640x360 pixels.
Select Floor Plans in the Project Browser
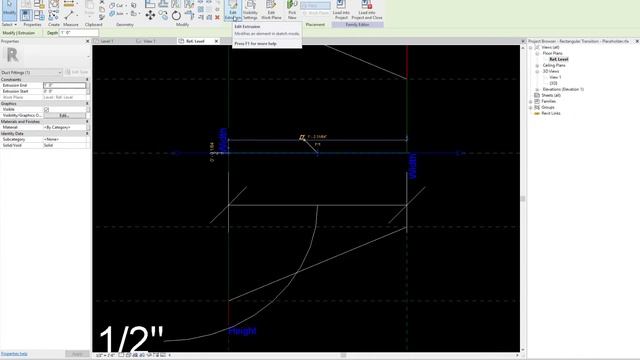click(552, 53)
